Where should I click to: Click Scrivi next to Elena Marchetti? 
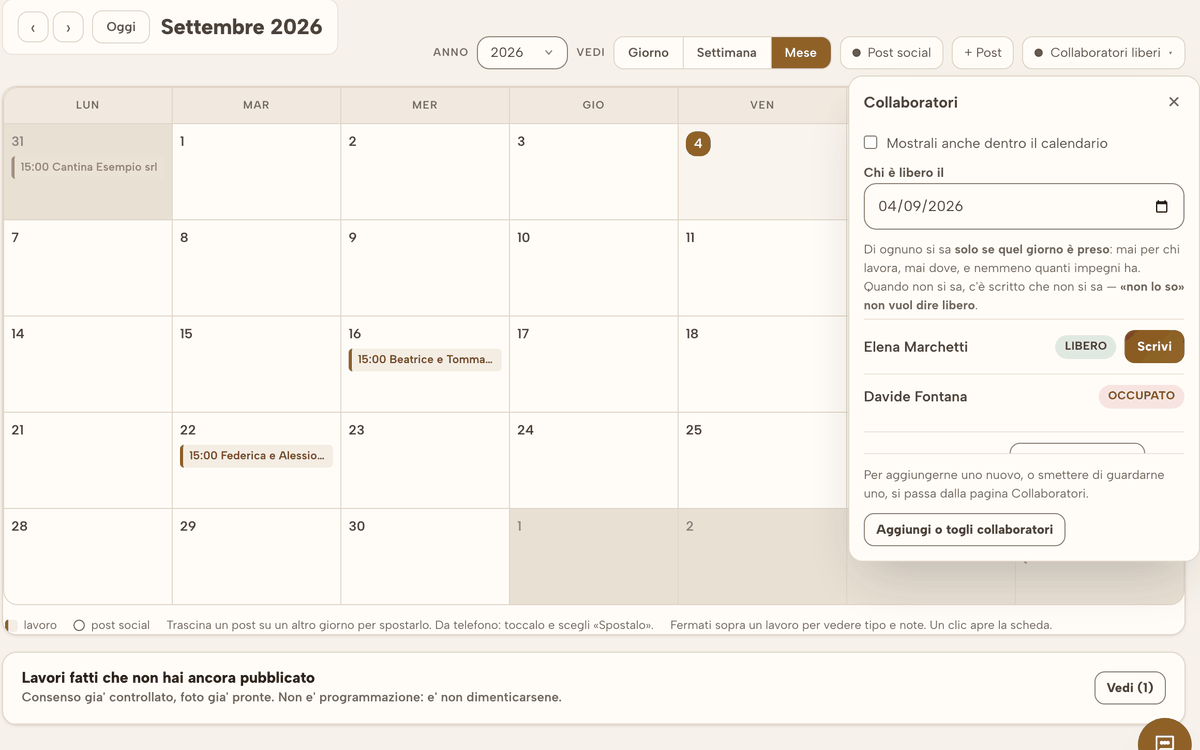point(1154,347)
